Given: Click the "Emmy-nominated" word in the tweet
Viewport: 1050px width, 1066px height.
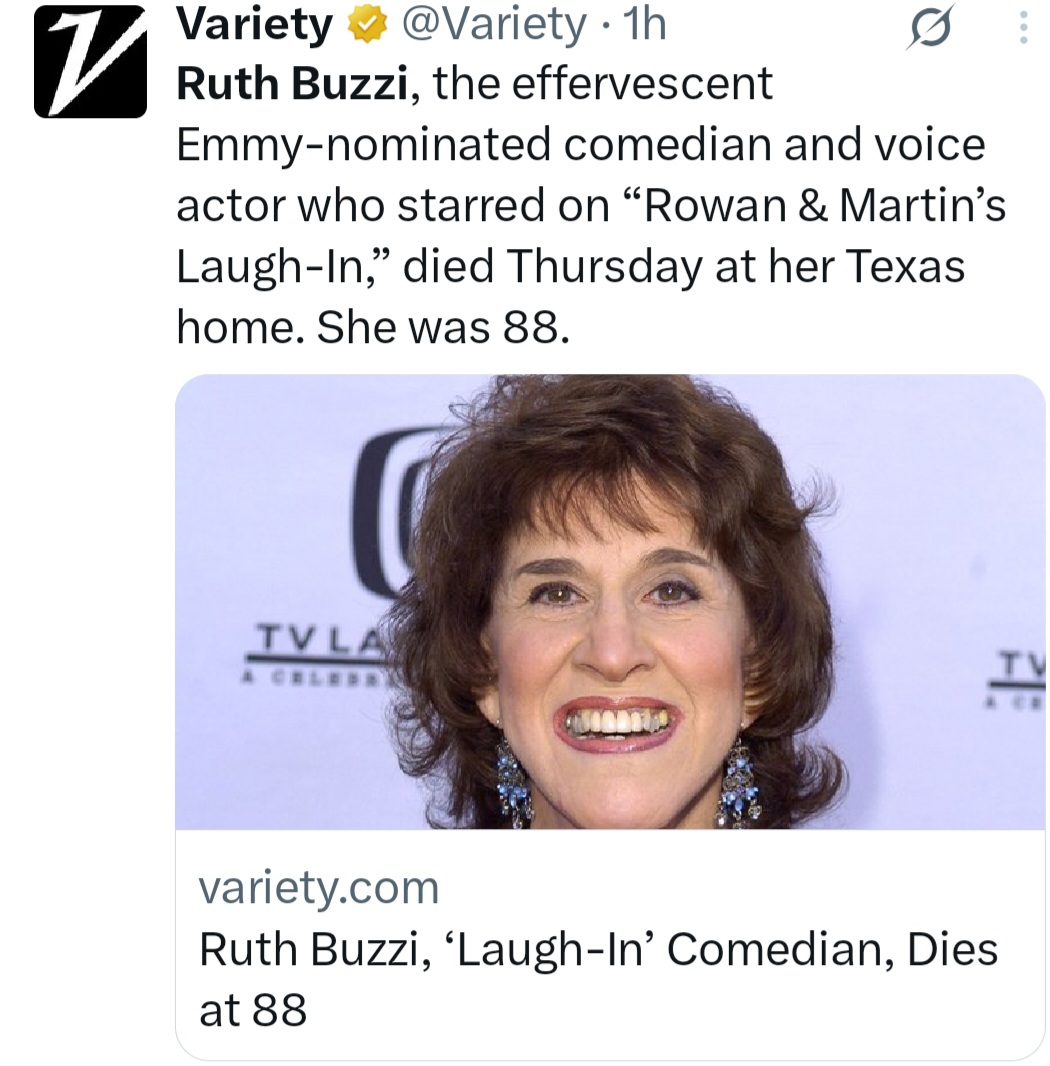Looking at the screenshot, I should pos(363,146).
